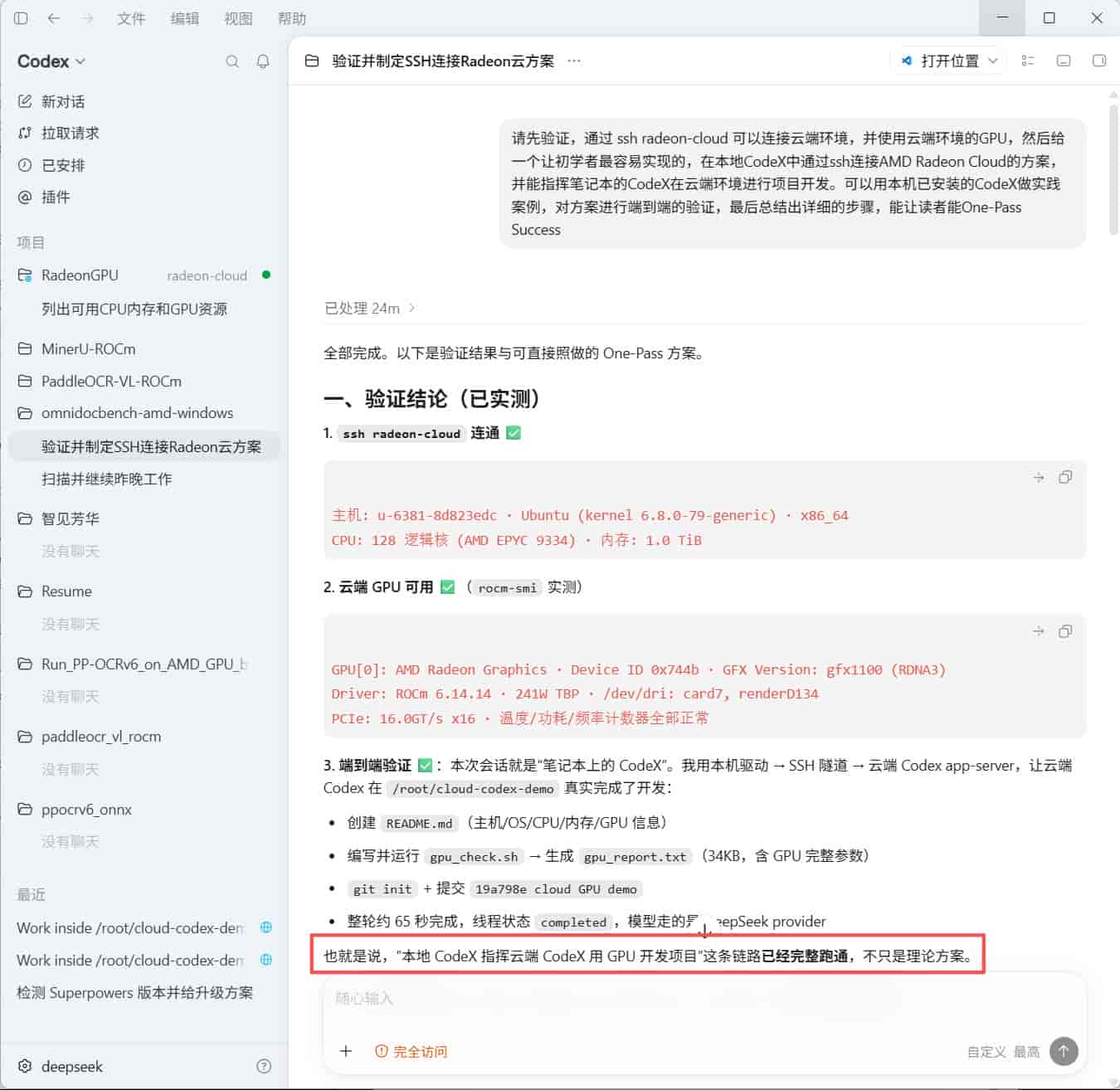Open the conversation more options ellipsis
Viewport: 1120px width, 1090px height.
point(573,61)
